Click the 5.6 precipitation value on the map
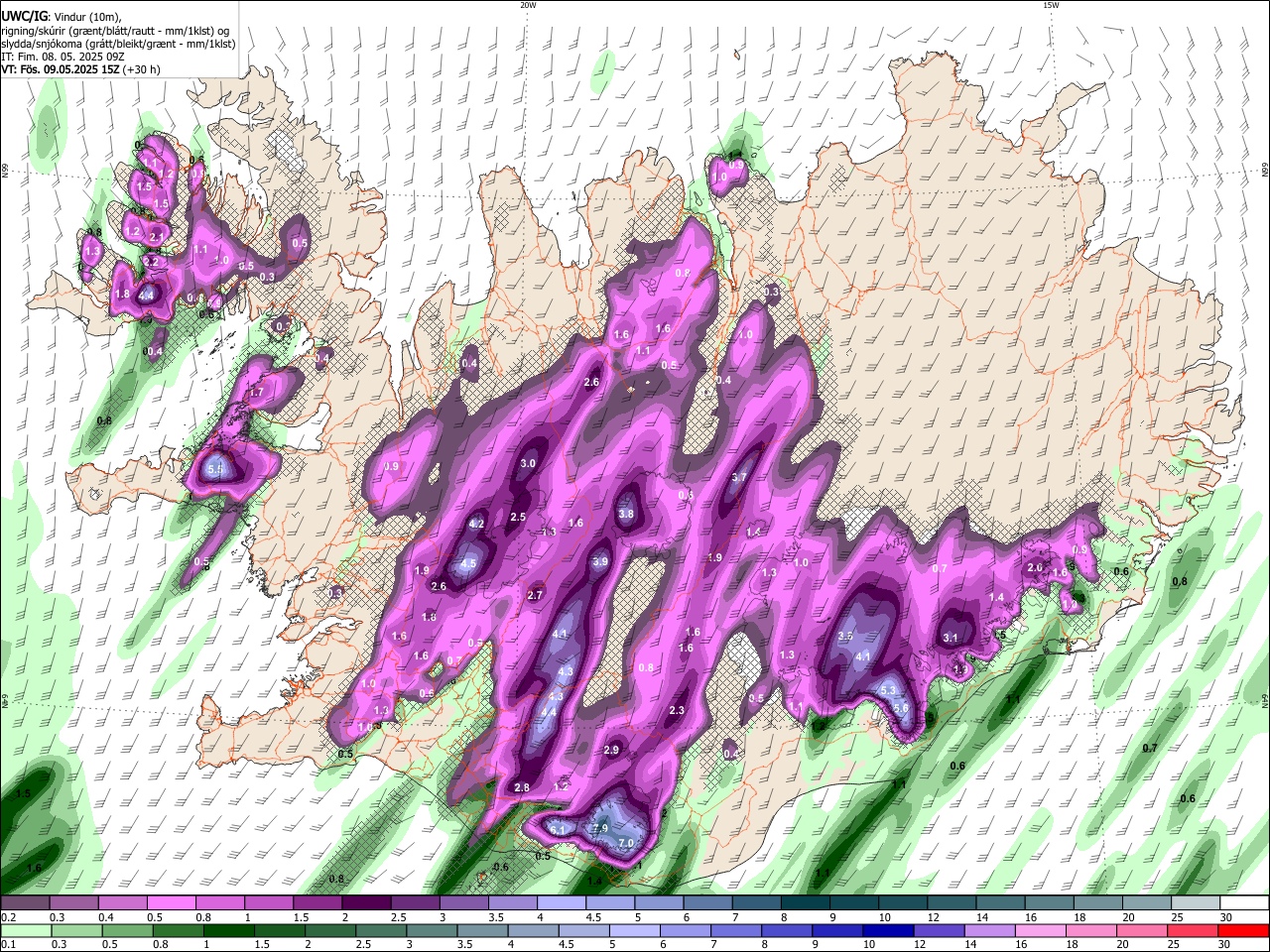Image resolution: width=1270 pixels, height=952 pixels. 901,708
